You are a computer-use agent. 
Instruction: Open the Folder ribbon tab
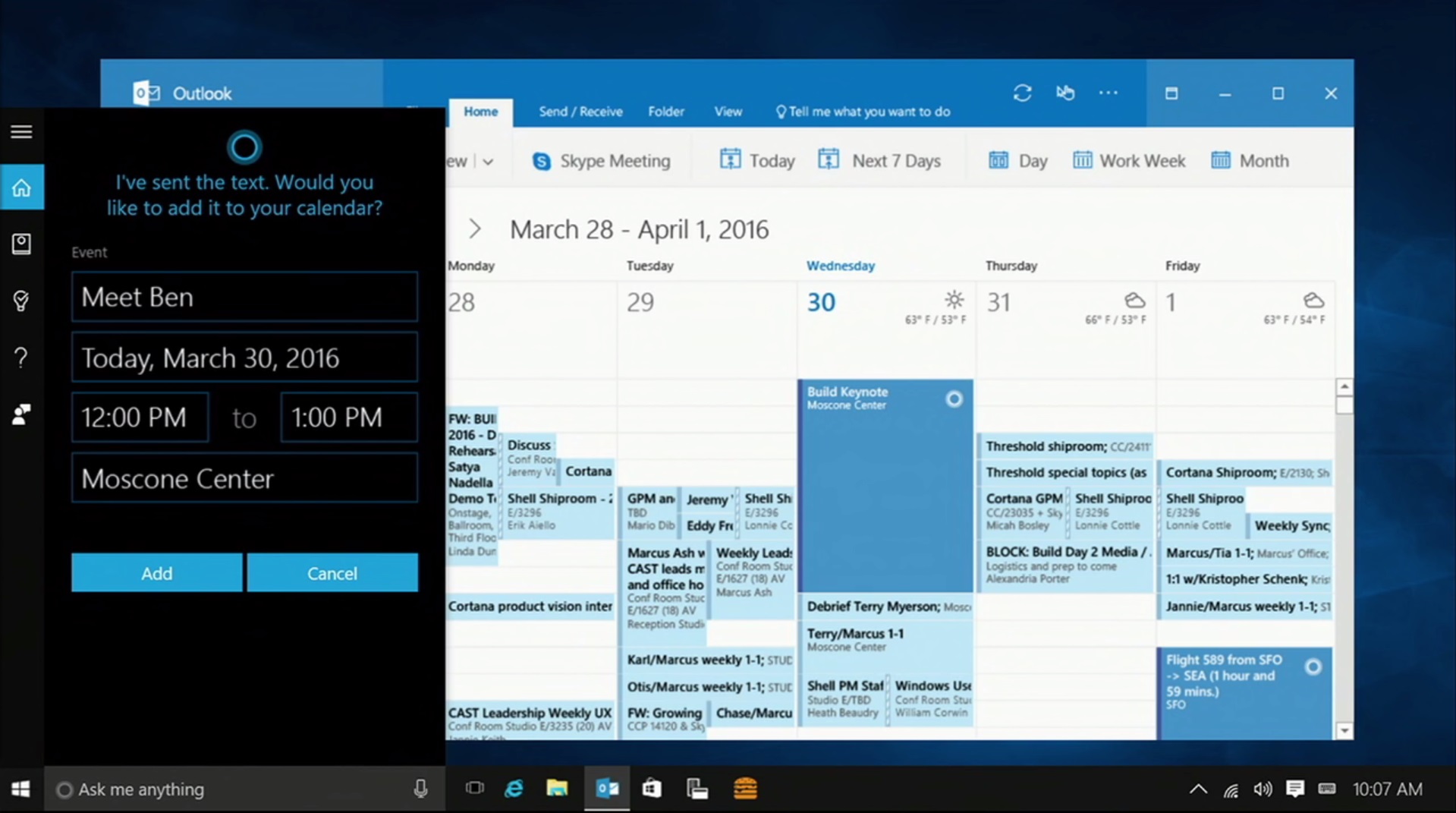pyautogui.click(x=666, y=112)
